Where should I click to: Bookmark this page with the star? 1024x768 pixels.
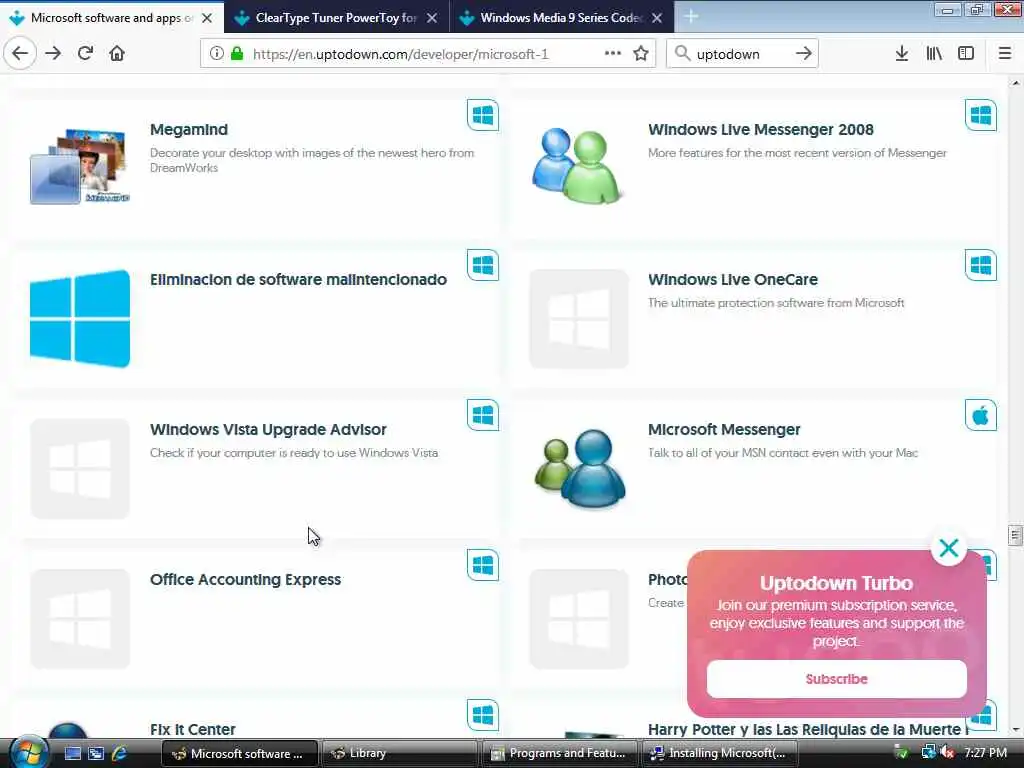coord(641,54)
